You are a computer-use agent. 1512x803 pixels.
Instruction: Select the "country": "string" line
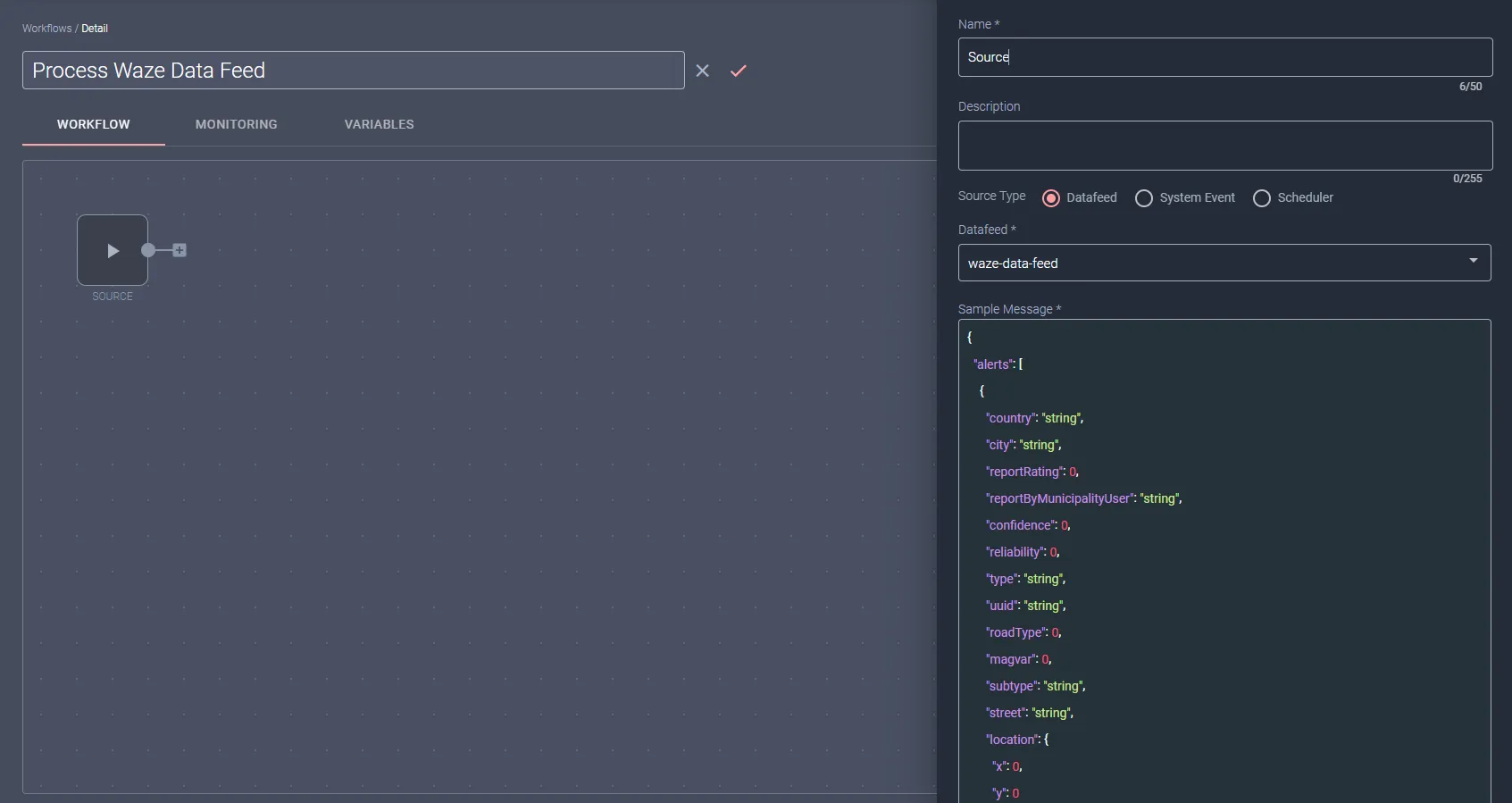pyautogui.click(x=1034, y=418)
